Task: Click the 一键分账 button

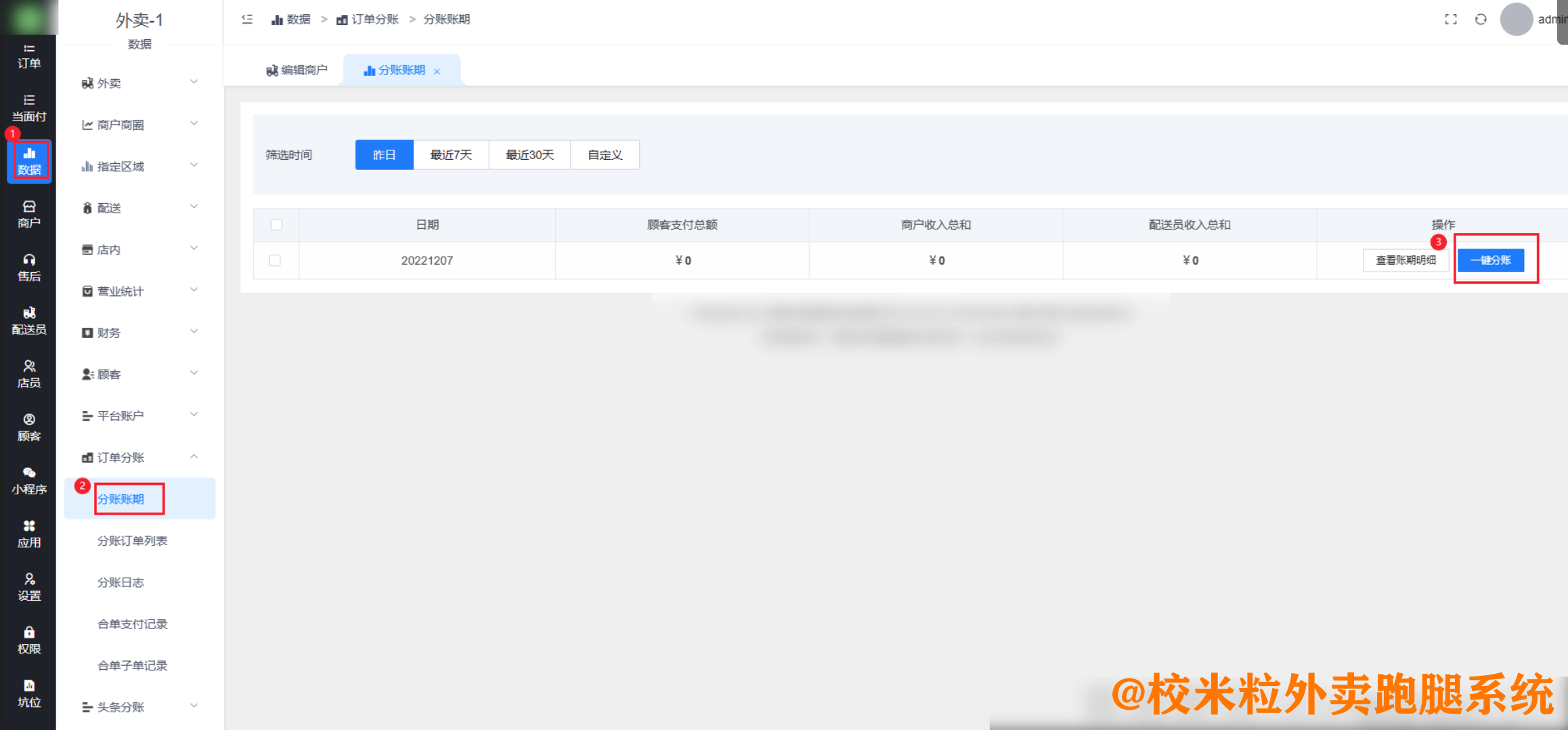Action: [x=1491, y=260]
